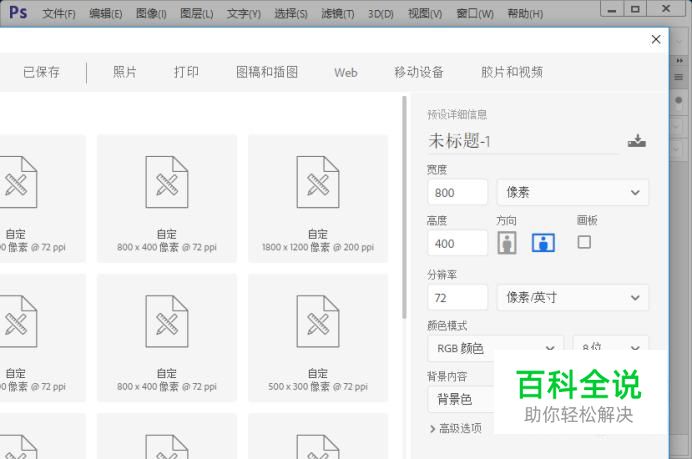Open the 像素 width unit dropdown
This screenshot has height=459, width=692.
tap(573, 192)
